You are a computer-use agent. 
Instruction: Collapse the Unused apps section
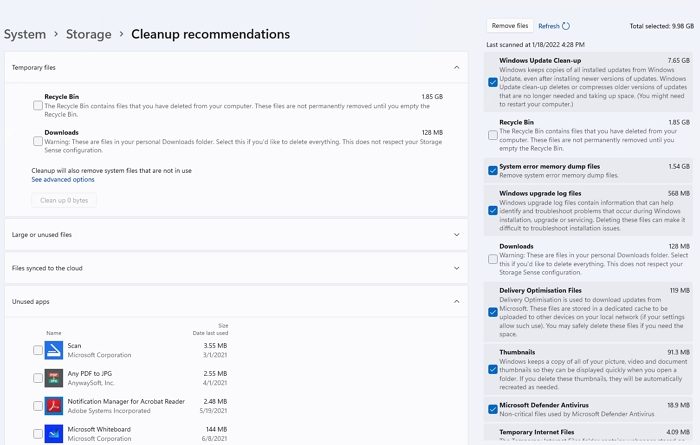click(x=457, y=301)
